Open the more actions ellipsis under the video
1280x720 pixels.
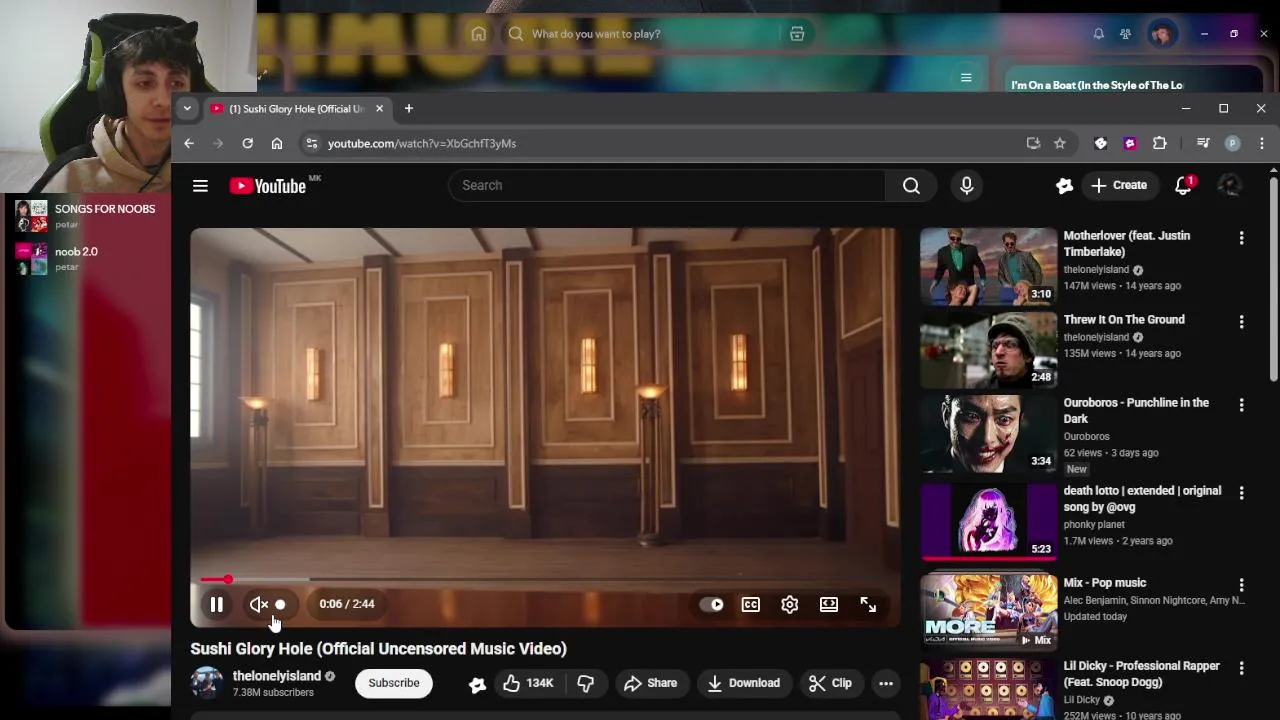886,683
